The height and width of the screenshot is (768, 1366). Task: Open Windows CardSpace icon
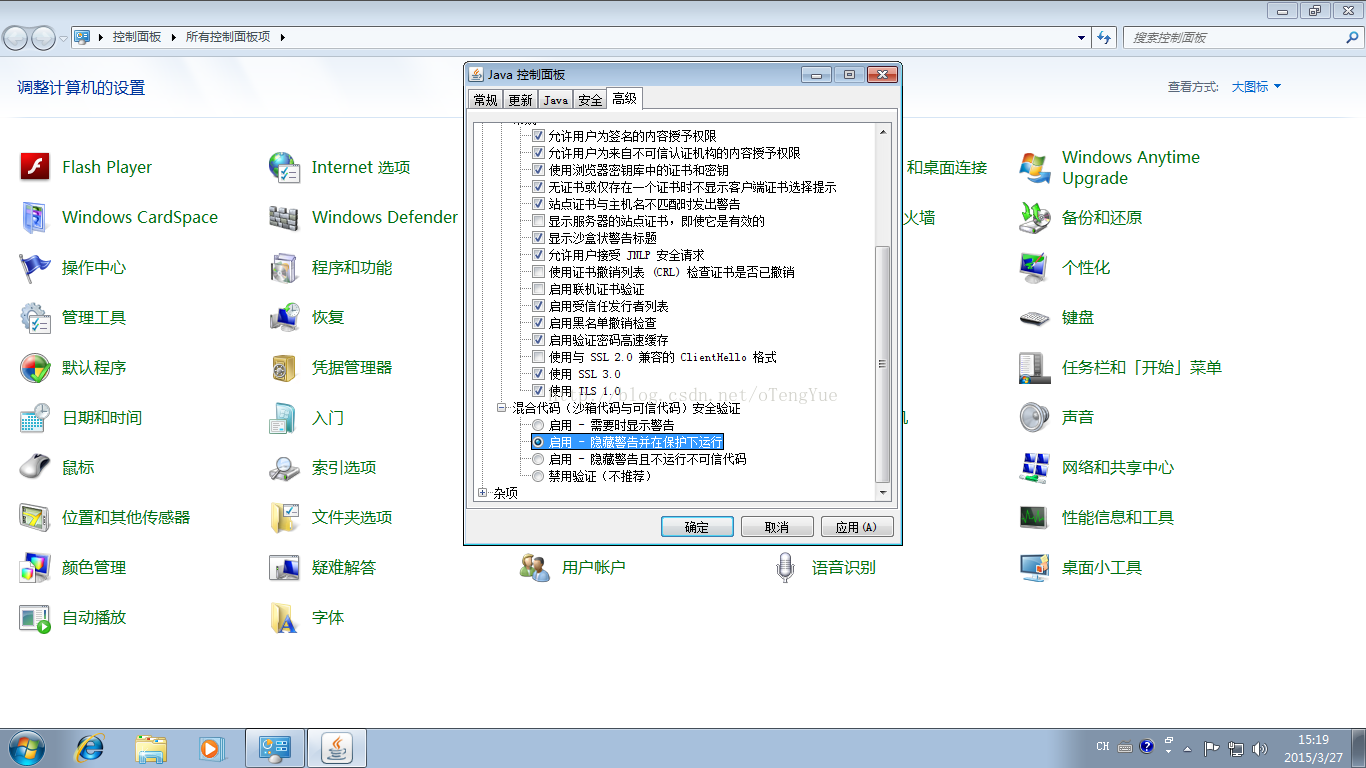35,217
